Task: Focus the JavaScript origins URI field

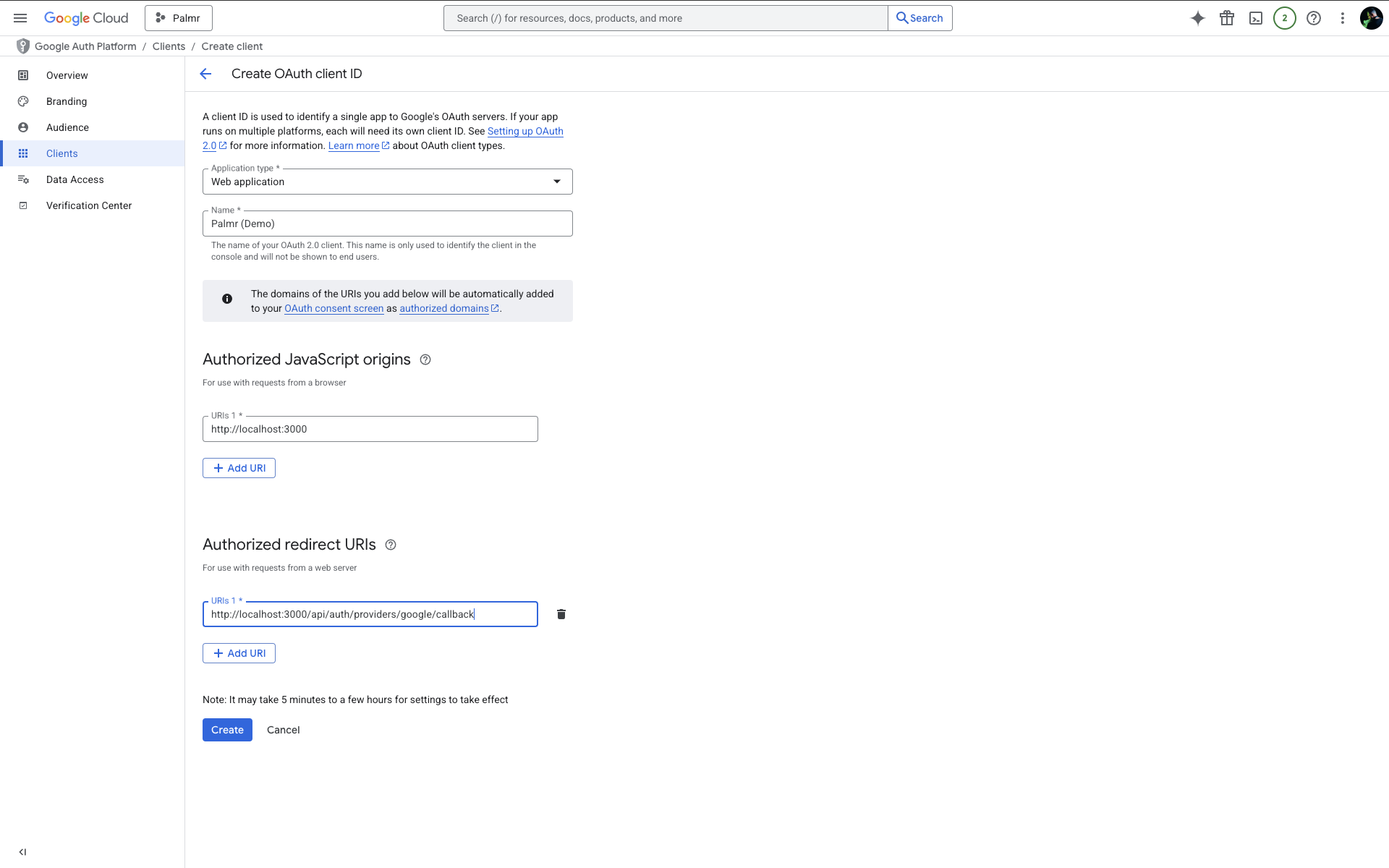Action: 370,429
